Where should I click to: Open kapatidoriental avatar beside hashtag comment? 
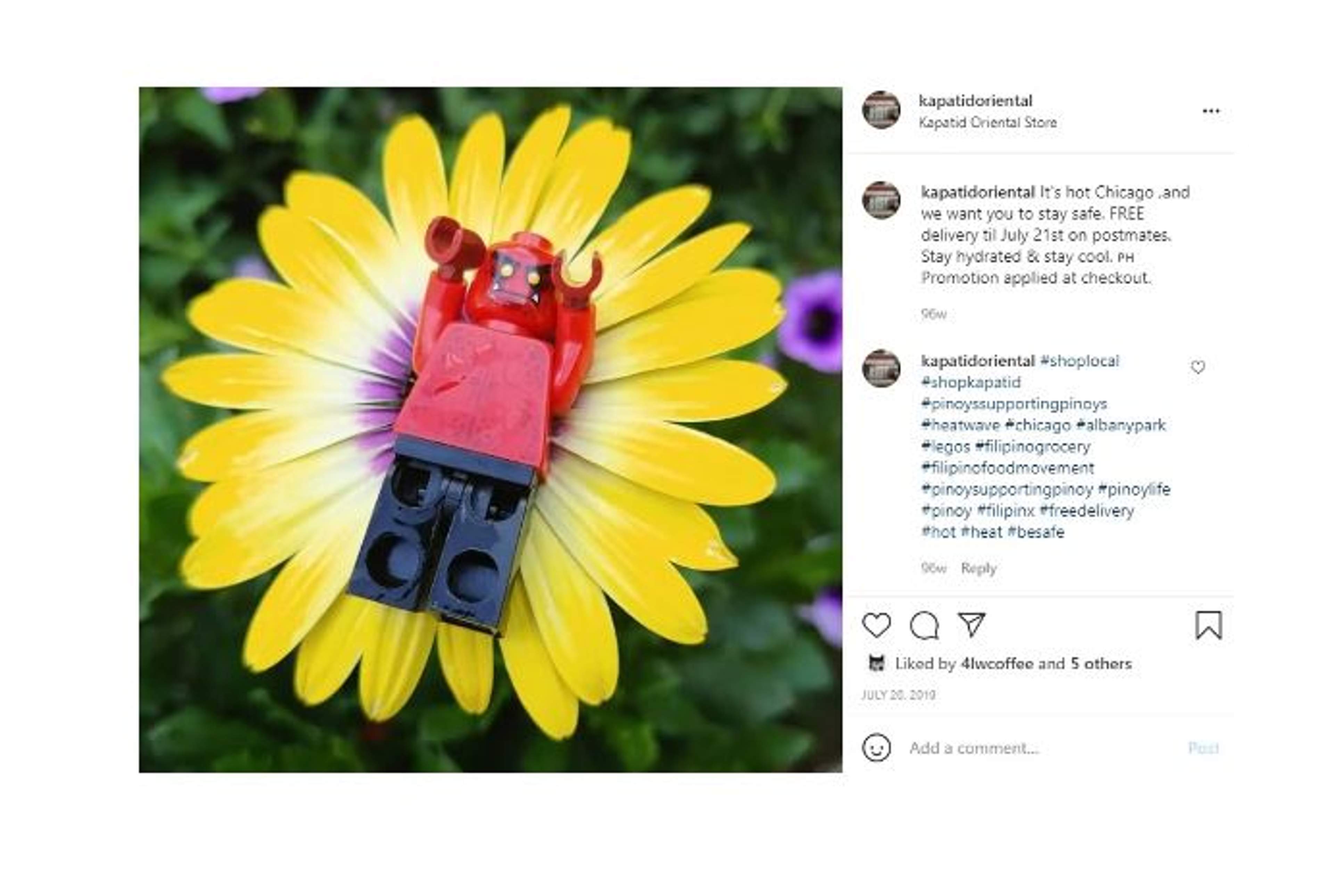pyautogui.click(x=881, y=368)
